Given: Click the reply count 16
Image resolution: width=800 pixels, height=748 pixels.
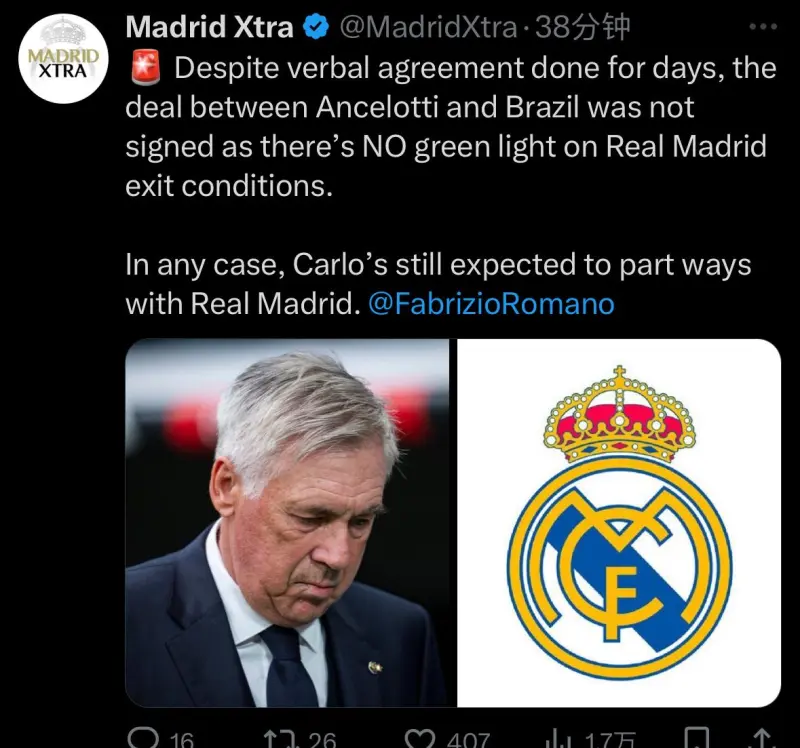Looking at the screenshot, I should click(182, 739).
